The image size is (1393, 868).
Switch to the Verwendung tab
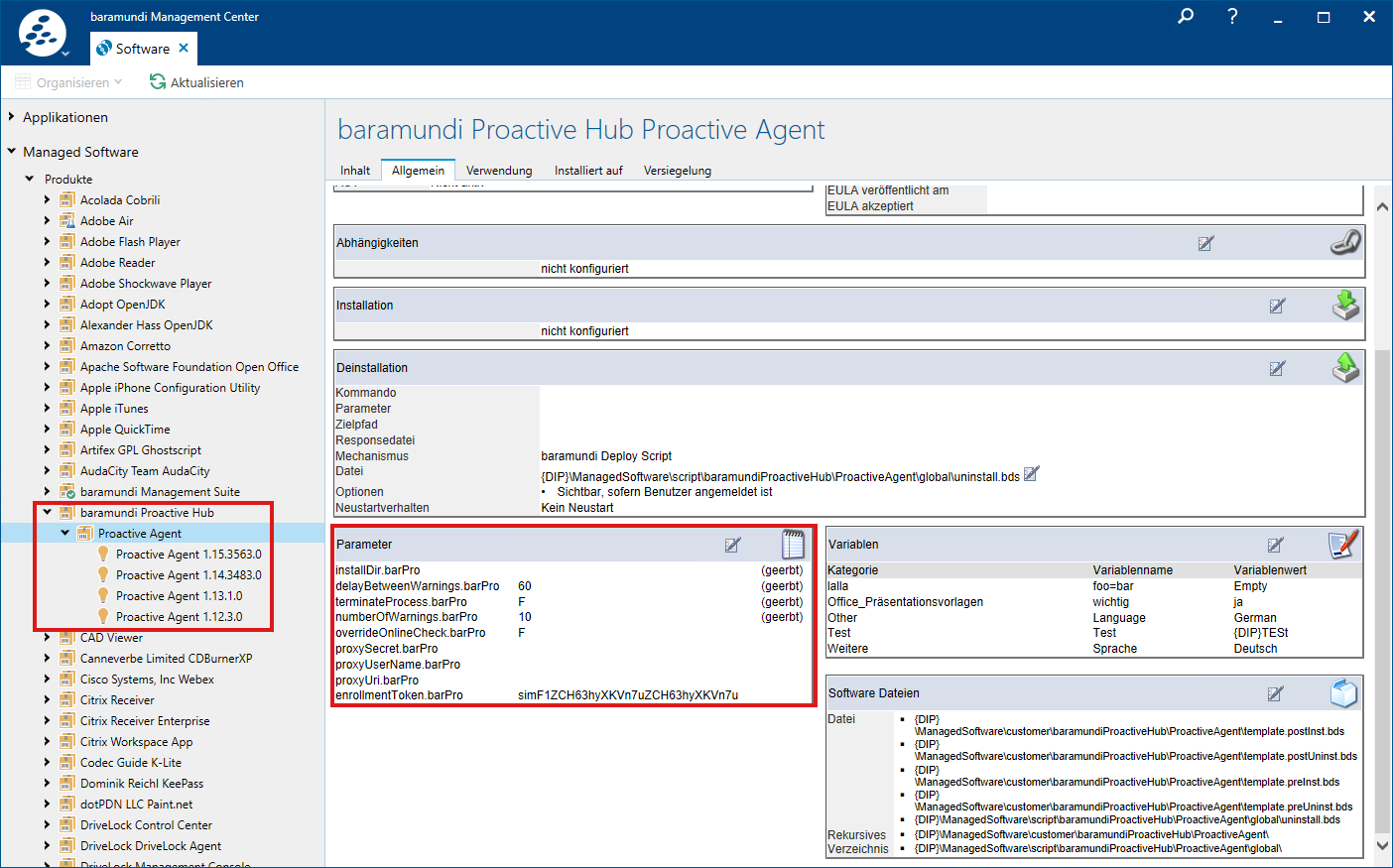pyautogui.click(x=499, y=171)
